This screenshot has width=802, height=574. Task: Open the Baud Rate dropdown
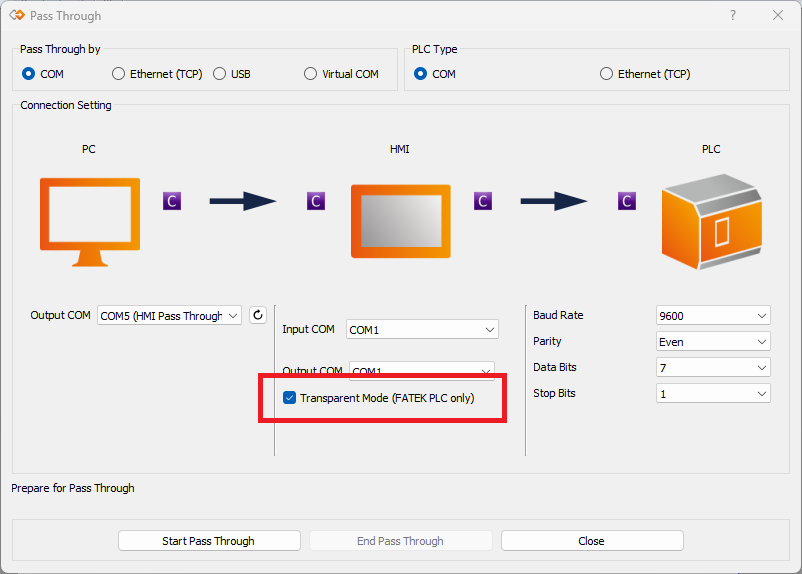713,316
